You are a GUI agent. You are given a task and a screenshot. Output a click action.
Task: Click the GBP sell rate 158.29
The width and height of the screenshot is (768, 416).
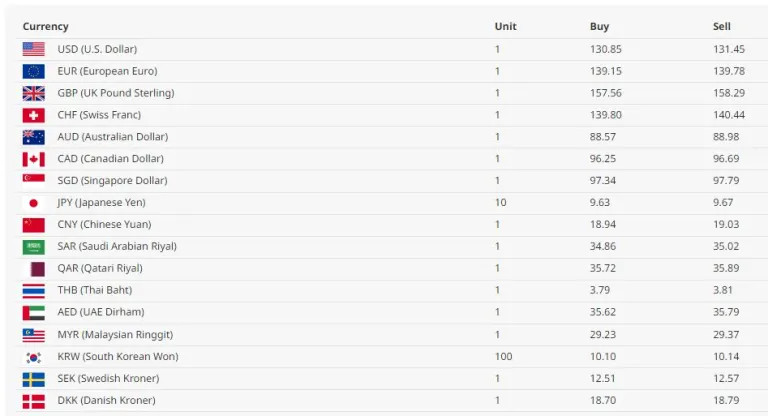[729, 93]
